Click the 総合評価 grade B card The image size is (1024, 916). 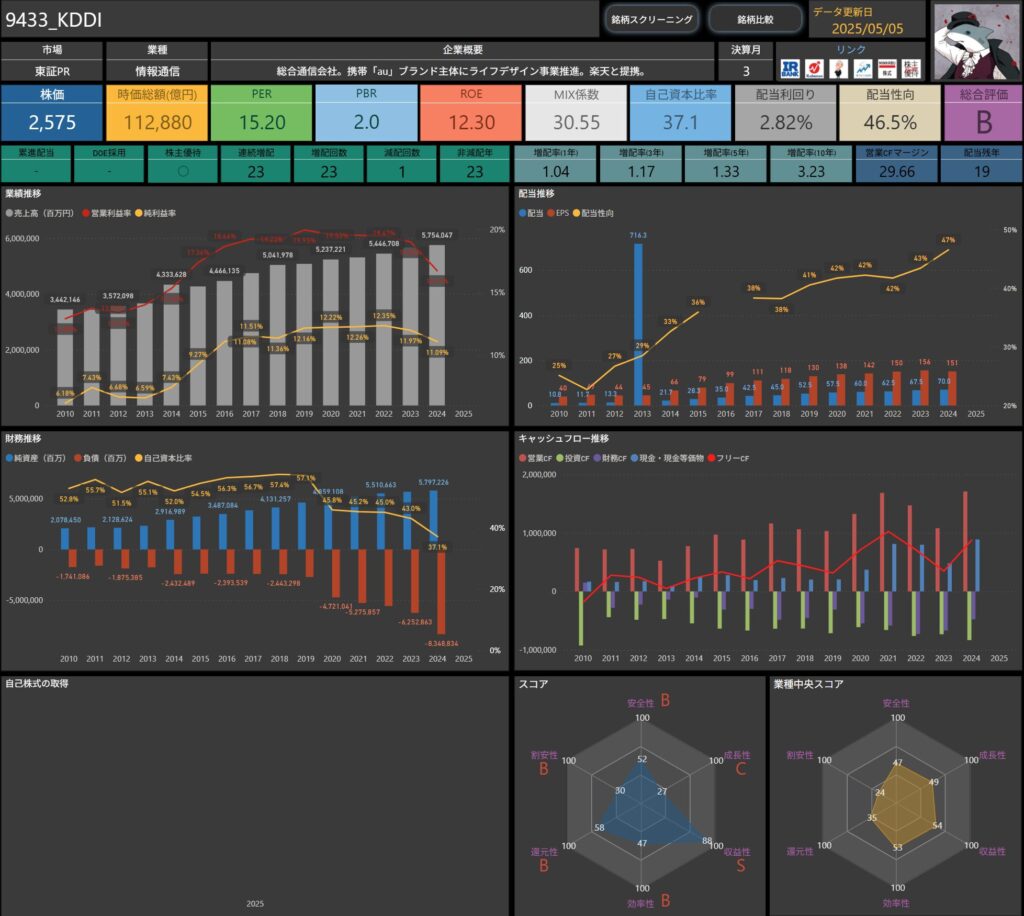[x=984, y=113]
